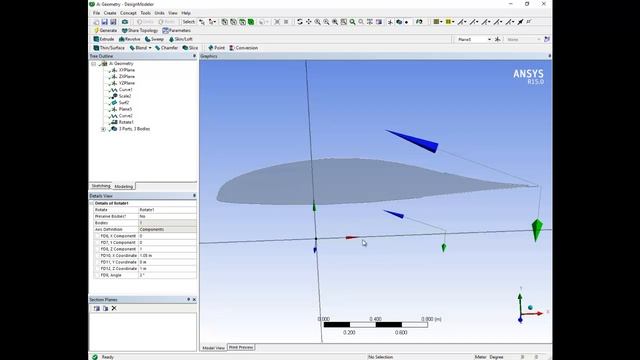The height and width of the screenshot is (360, 640).
Task: Click the New Sketch icon
Action: pyautogui.click(x=547, y=39)
